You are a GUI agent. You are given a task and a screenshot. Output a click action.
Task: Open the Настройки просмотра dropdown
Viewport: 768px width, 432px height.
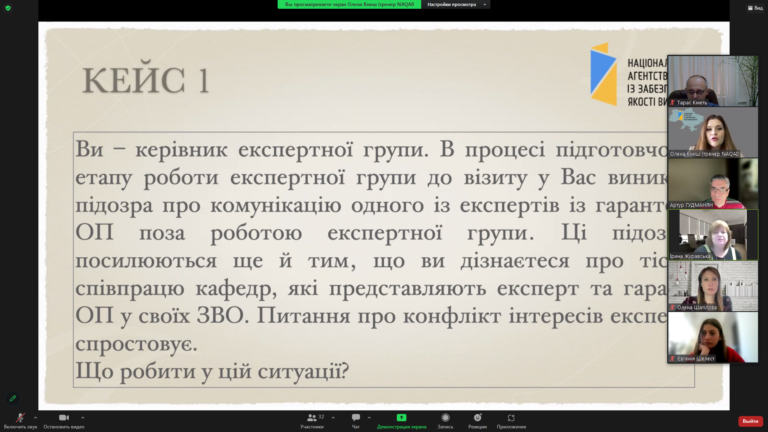tap(456, 4)
